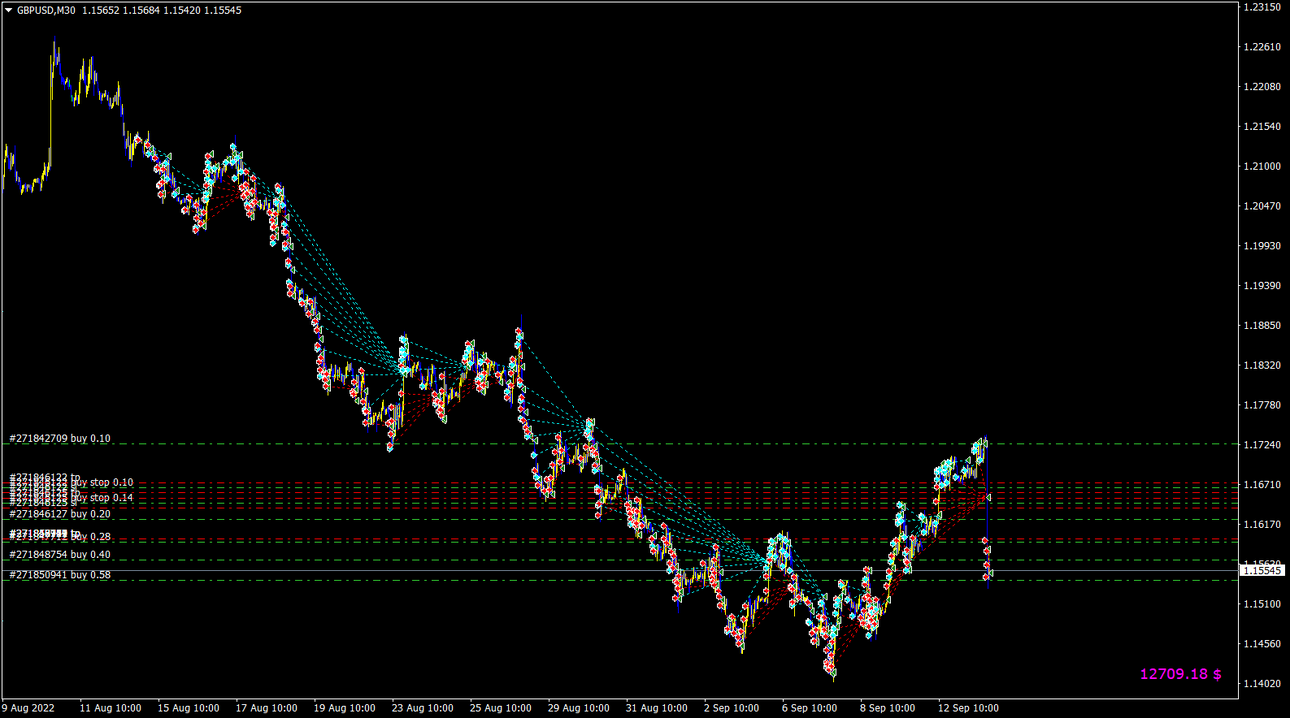Click price scale value 1.18850
The height and width of the screenshot is (718, 1290).
coord(1261,326)
